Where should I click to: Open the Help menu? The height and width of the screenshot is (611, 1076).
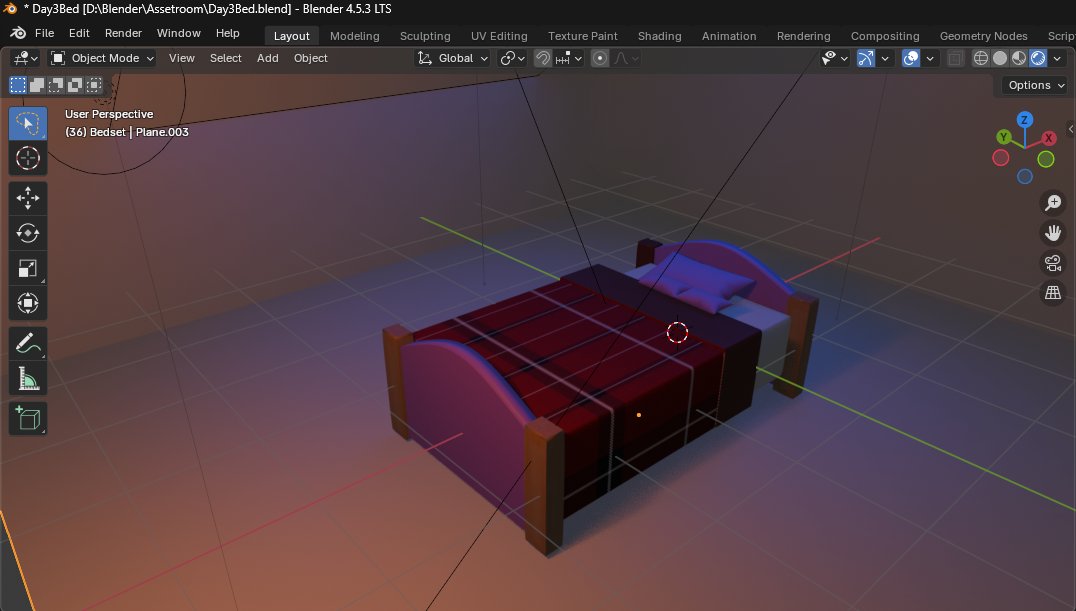tap(228, 33)
